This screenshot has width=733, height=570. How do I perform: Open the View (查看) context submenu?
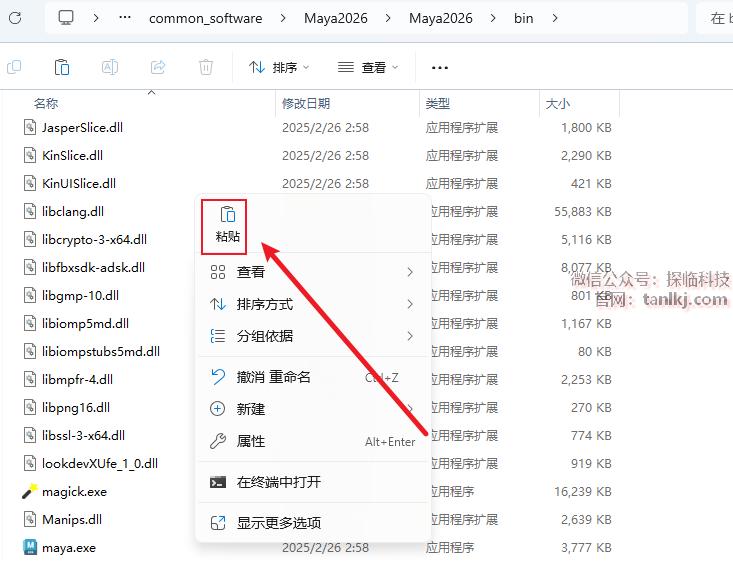(313, 272)
